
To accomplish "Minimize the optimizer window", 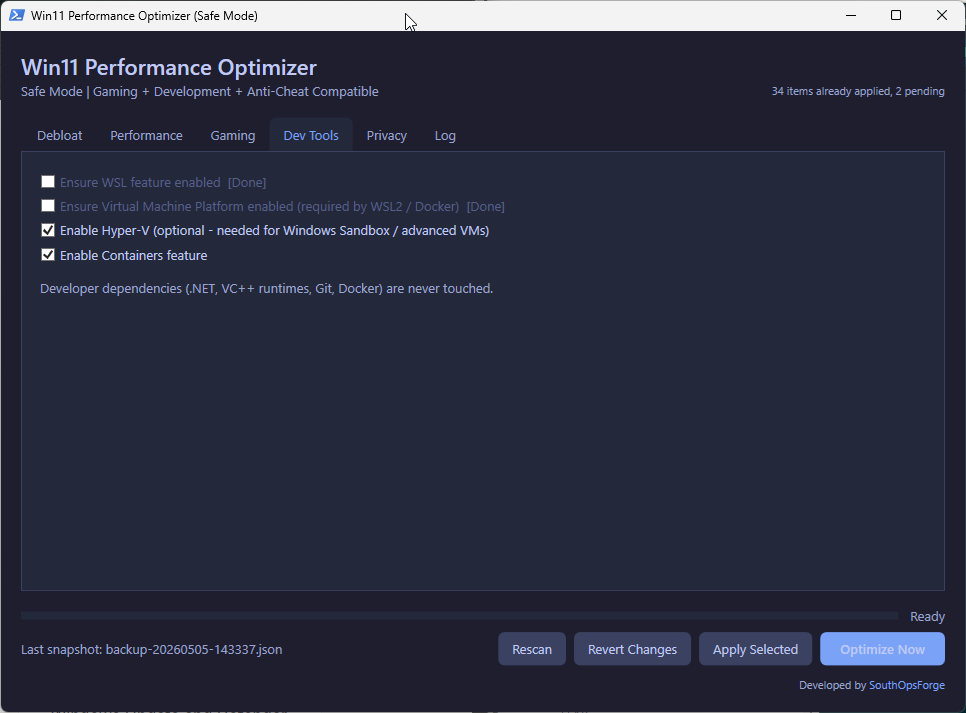I will 851,15.
